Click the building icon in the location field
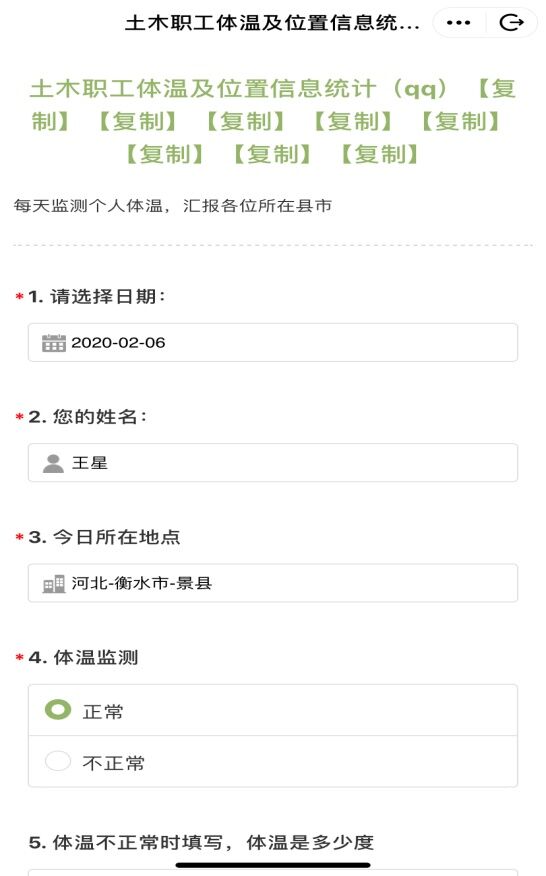 pyautogui.click(x=54, y=584)
